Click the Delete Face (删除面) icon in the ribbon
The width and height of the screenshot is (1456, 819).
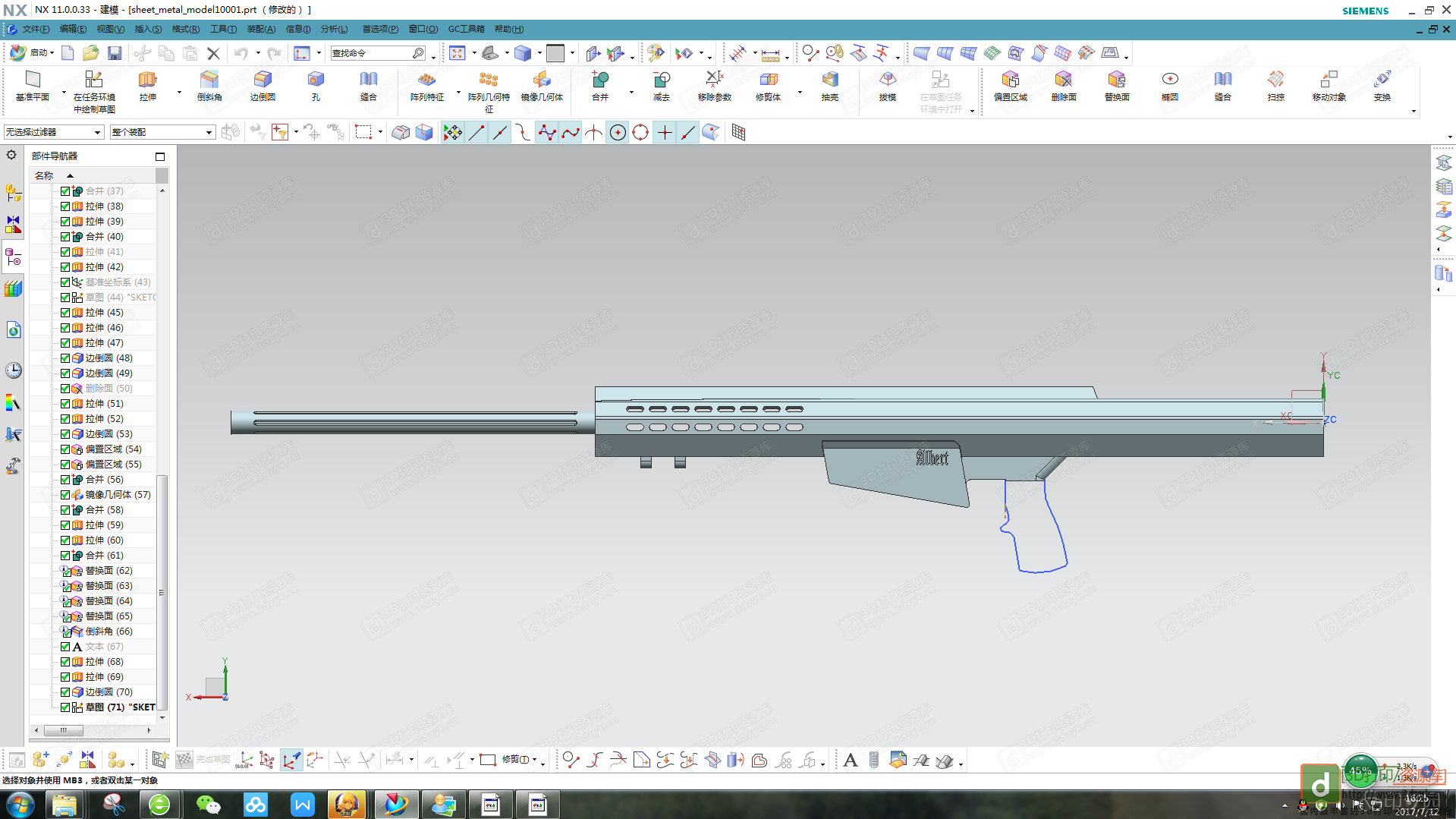1064,79
